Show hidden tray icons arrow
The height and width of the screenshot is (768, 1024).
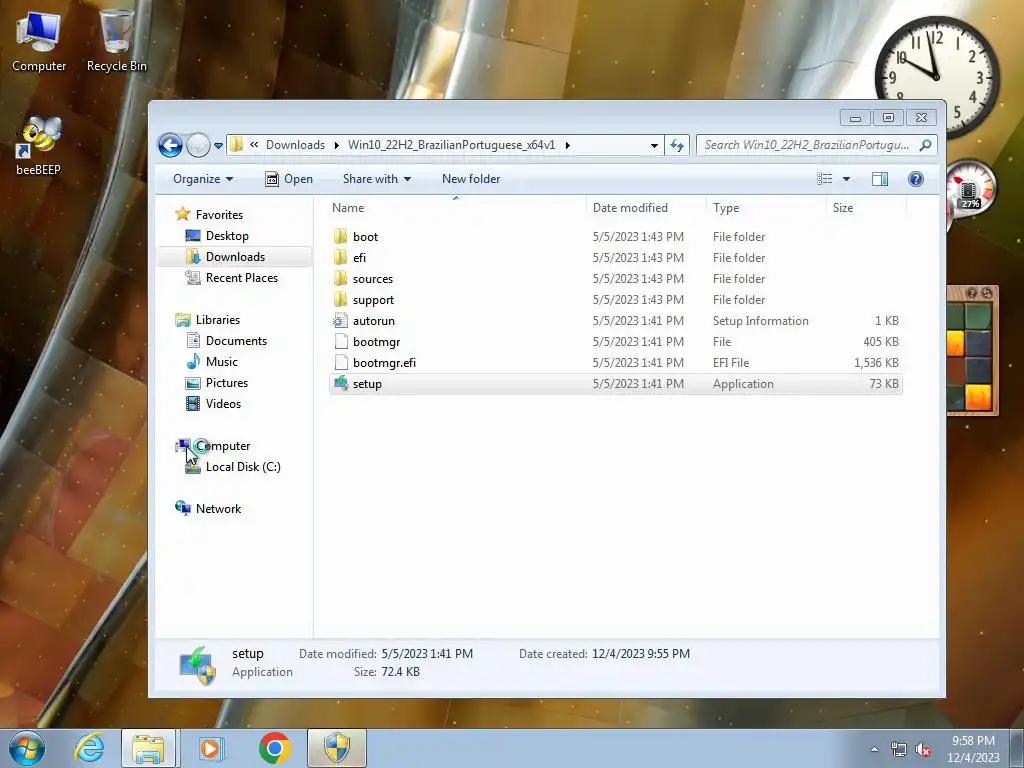(874, 749)
